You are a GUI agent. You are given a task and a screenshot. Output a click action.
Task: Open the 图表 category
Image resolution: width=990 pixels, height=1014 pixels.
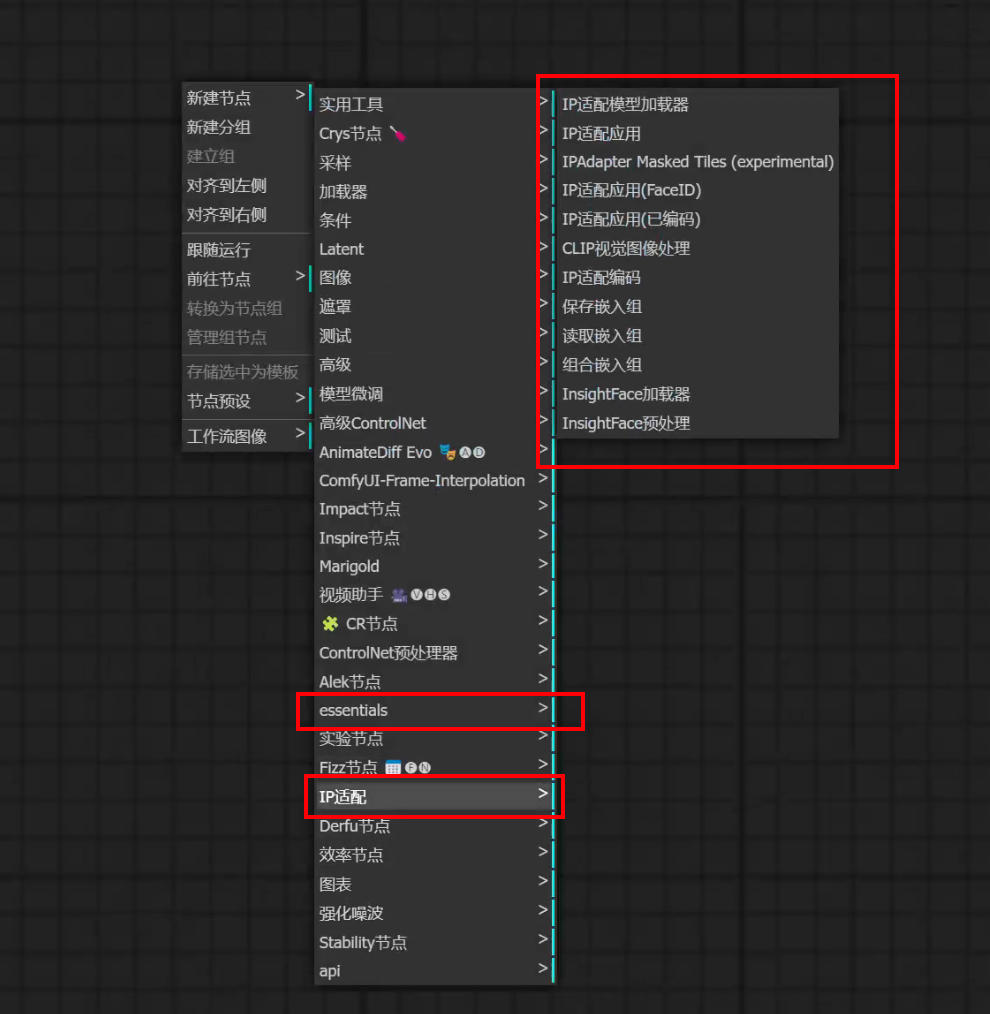click(434, 884)
